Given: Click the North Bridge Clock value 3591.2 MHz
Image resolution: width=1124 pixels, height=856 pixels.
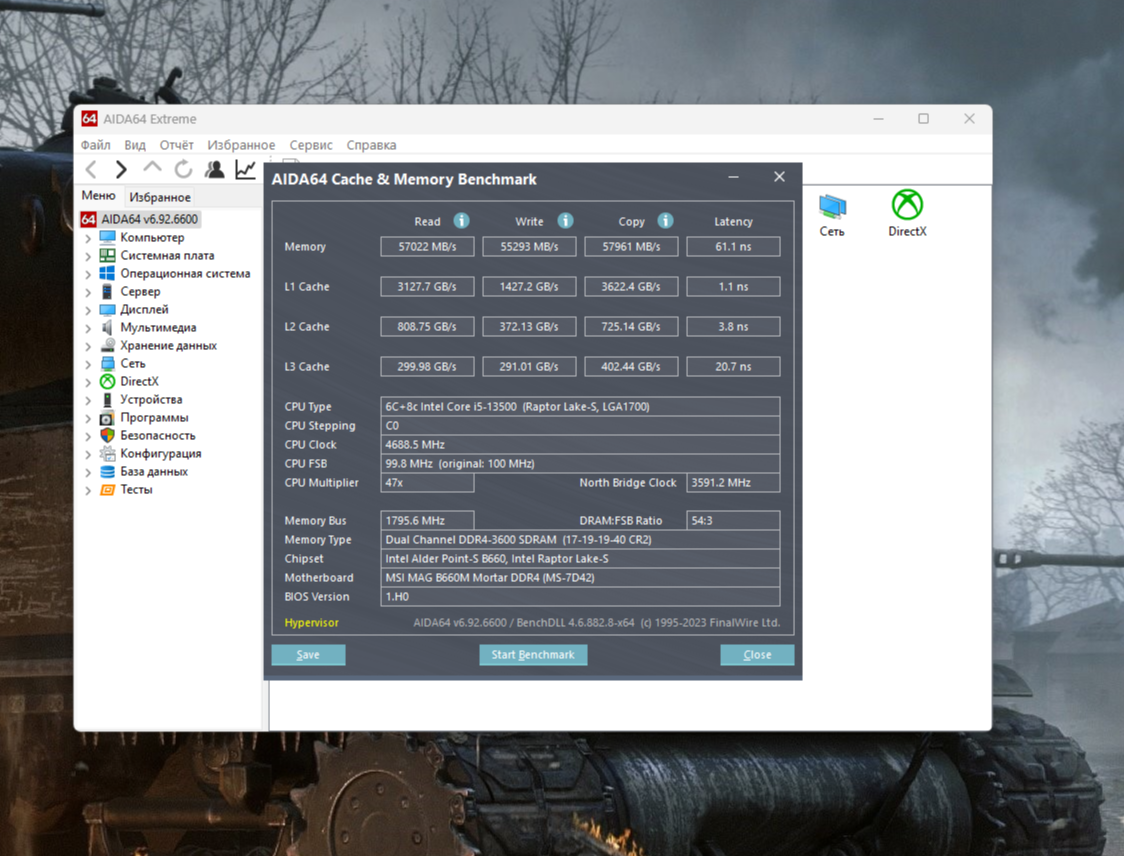Looking at the screenshot, I should click(x=733, y=482).
